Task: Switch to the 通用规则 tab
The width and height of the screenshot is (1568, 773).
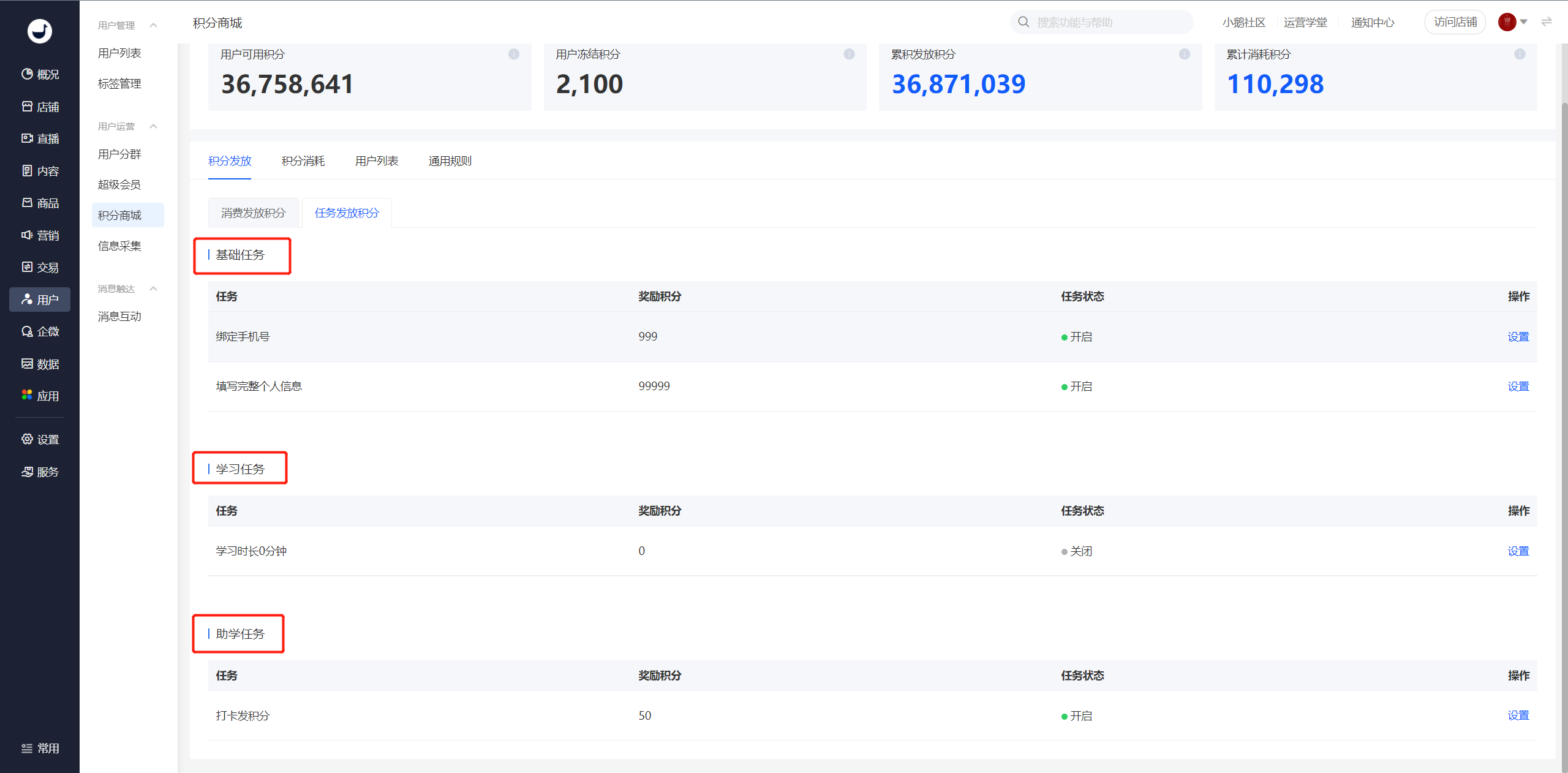Action: [x=450, y=161]
